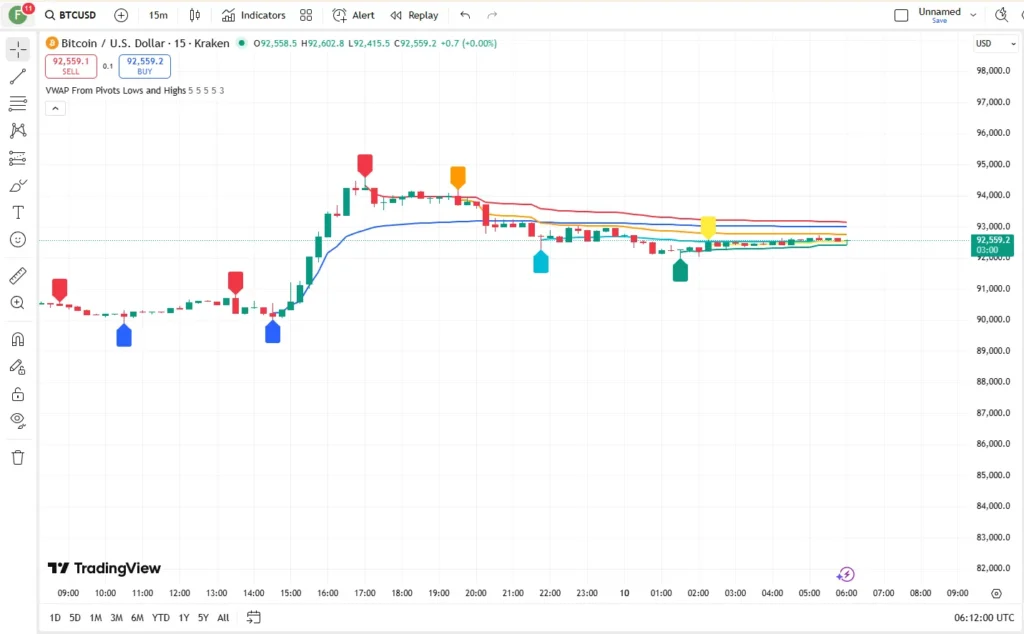Toggle magnet mode snapping

[x=18, y=340]
